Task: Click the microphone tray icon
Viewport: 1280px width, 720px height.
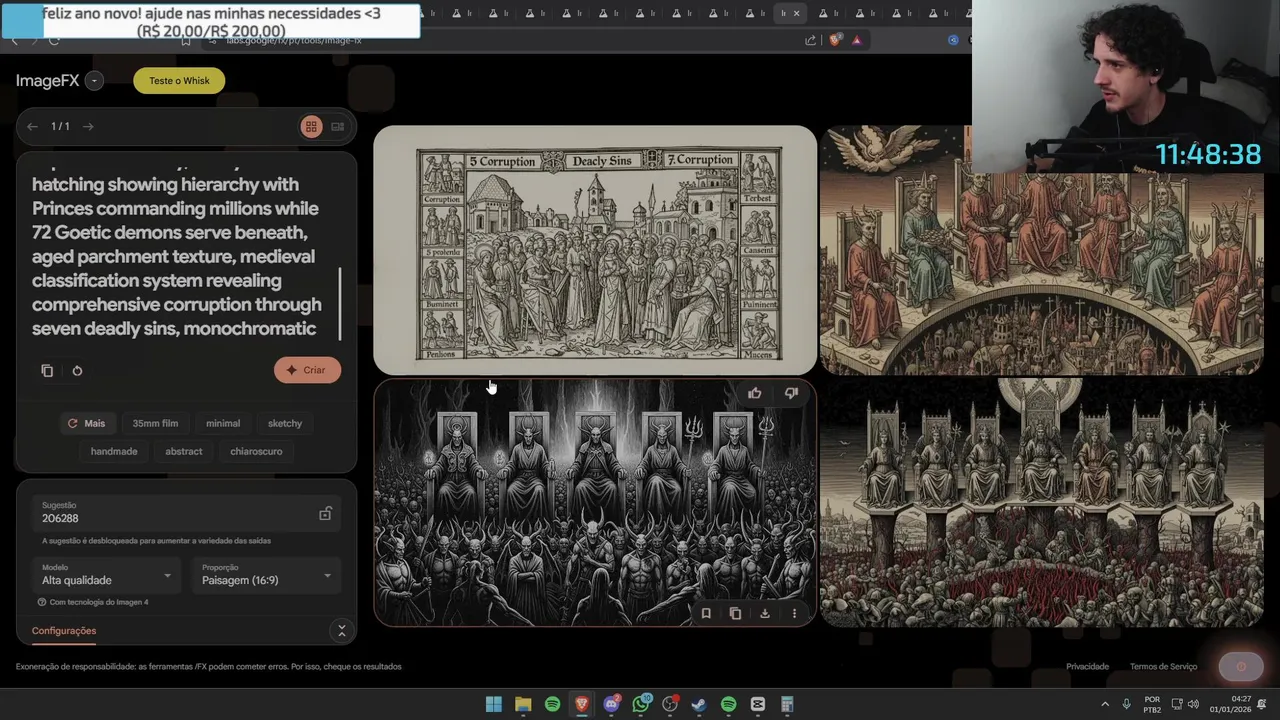Action: [1127, 704]
